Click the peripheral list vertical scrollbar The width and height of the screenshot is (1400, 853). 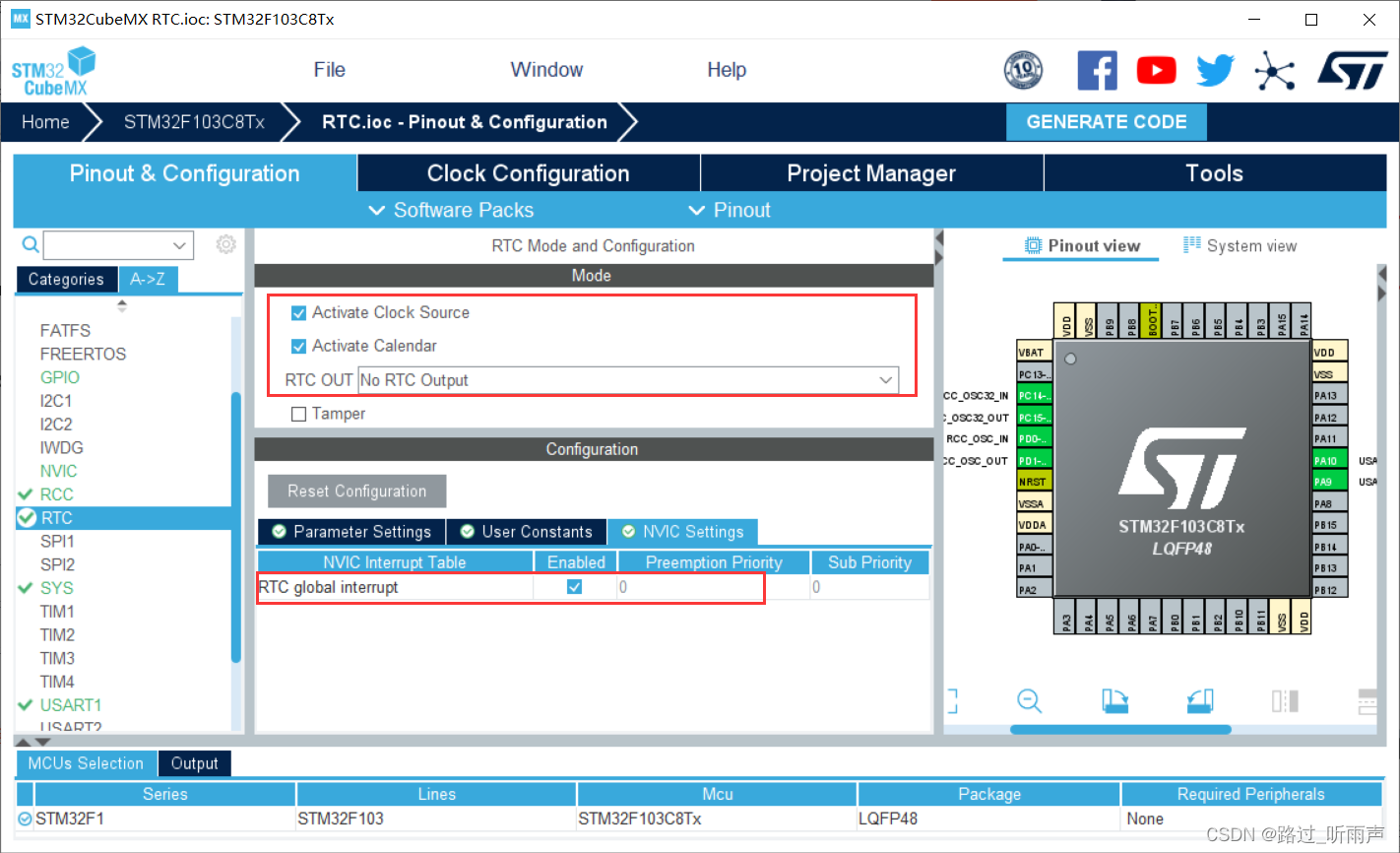tap(236, 527)
